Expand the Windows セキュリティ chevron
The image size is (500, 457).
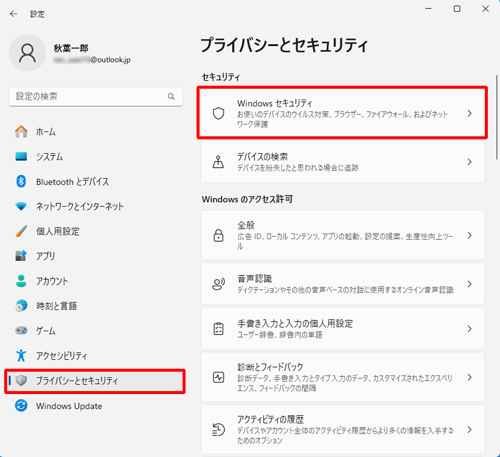click(469, 113)
